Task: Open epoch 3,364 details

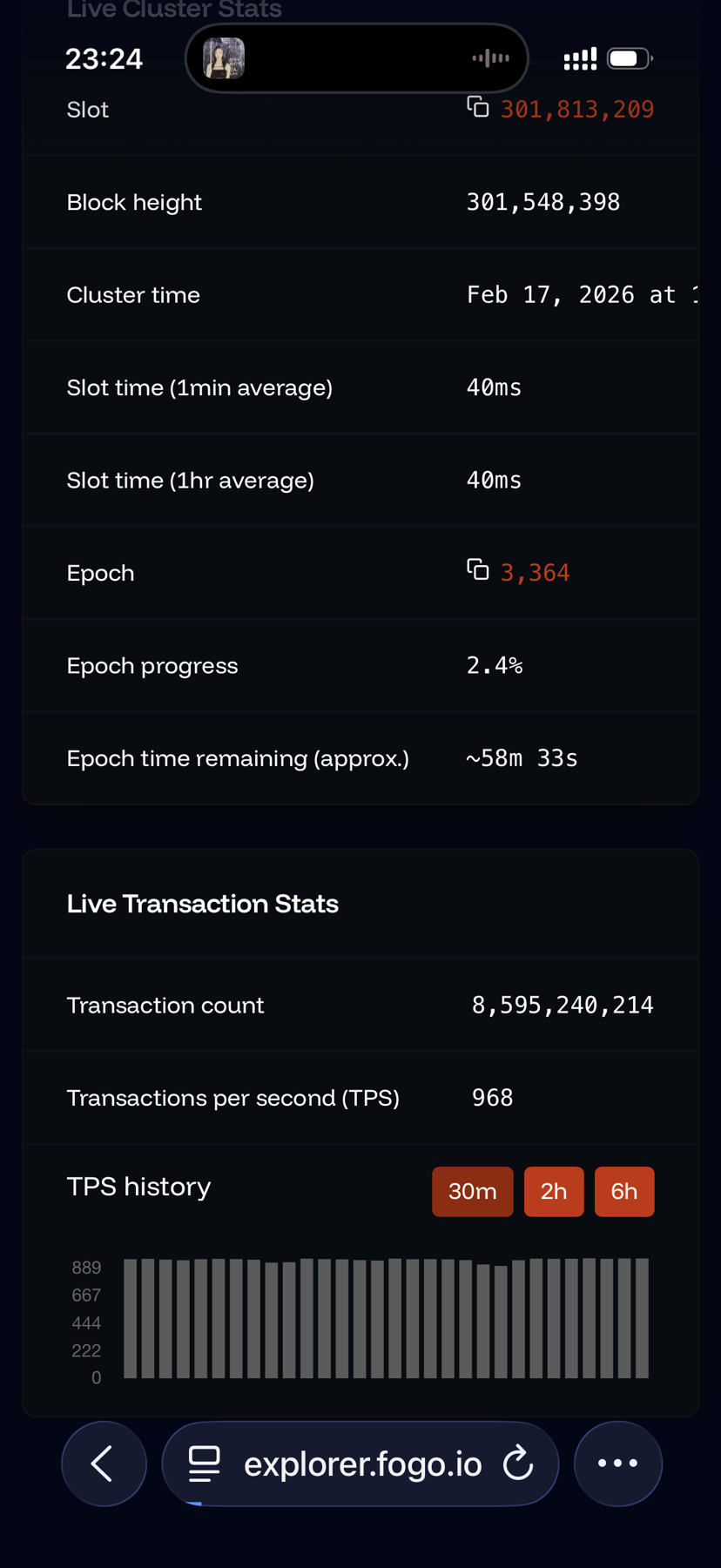Action: 536,573
